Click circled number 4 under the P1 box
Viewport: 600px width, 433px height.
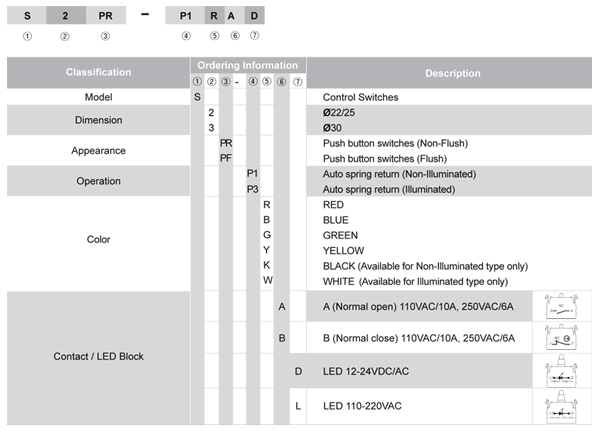[x=185, y=36]
